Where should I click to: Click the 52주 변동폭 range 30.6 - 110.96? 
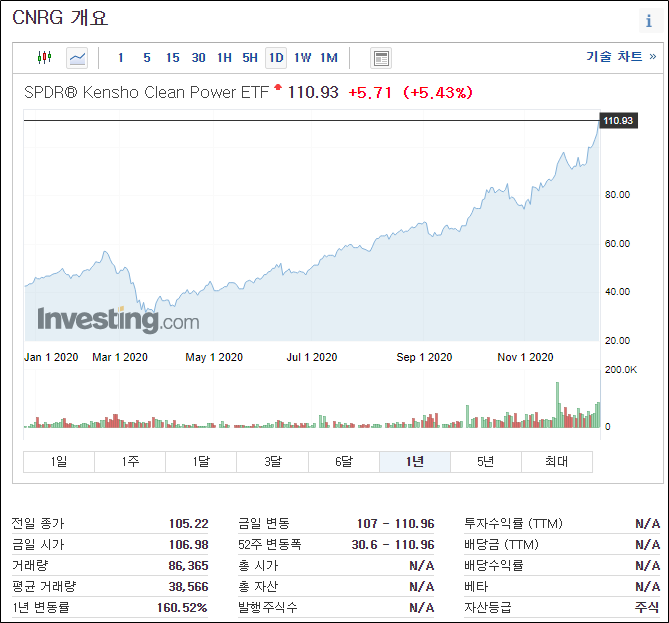[x=393, y=544]
